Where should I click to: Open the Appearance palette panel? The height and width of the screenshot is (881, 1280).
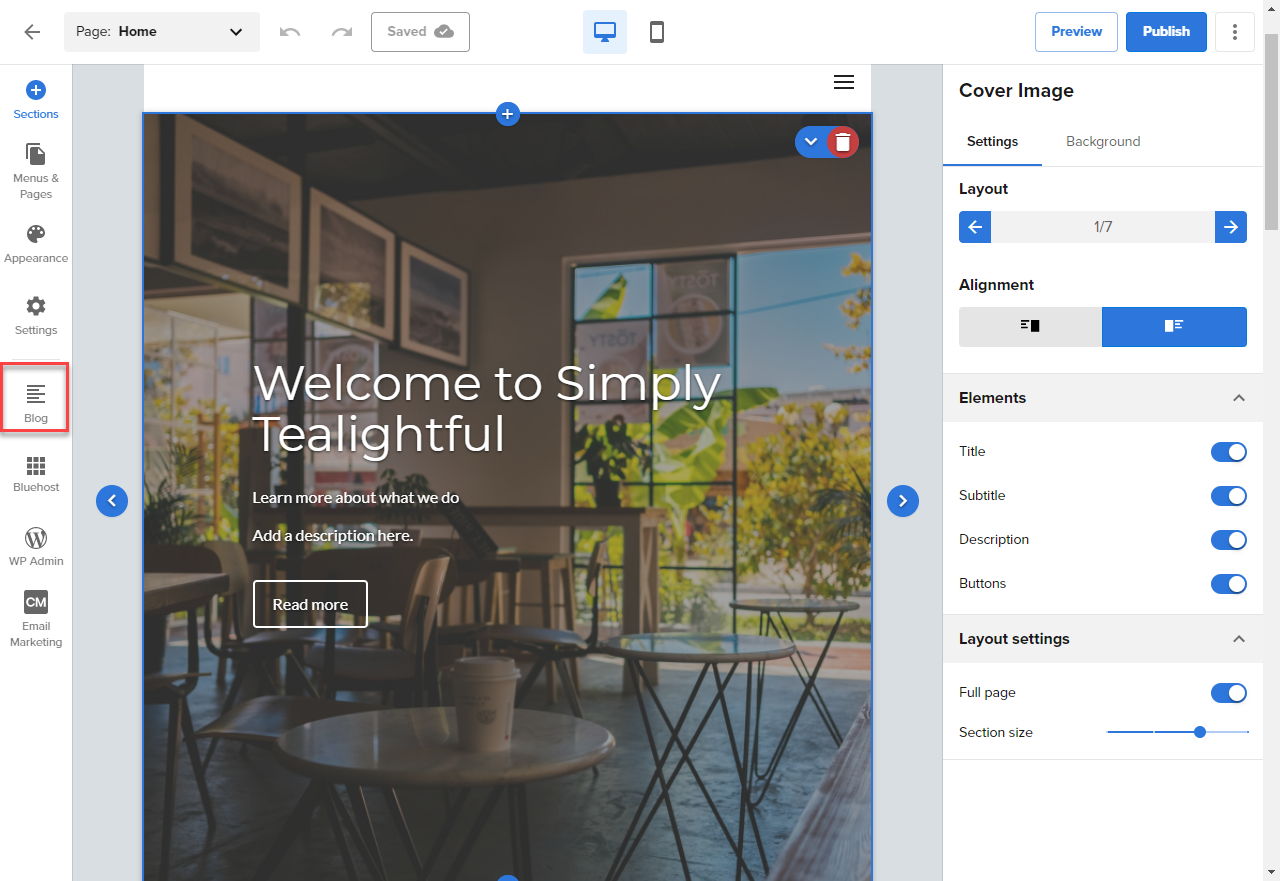(x=36, y=243)
